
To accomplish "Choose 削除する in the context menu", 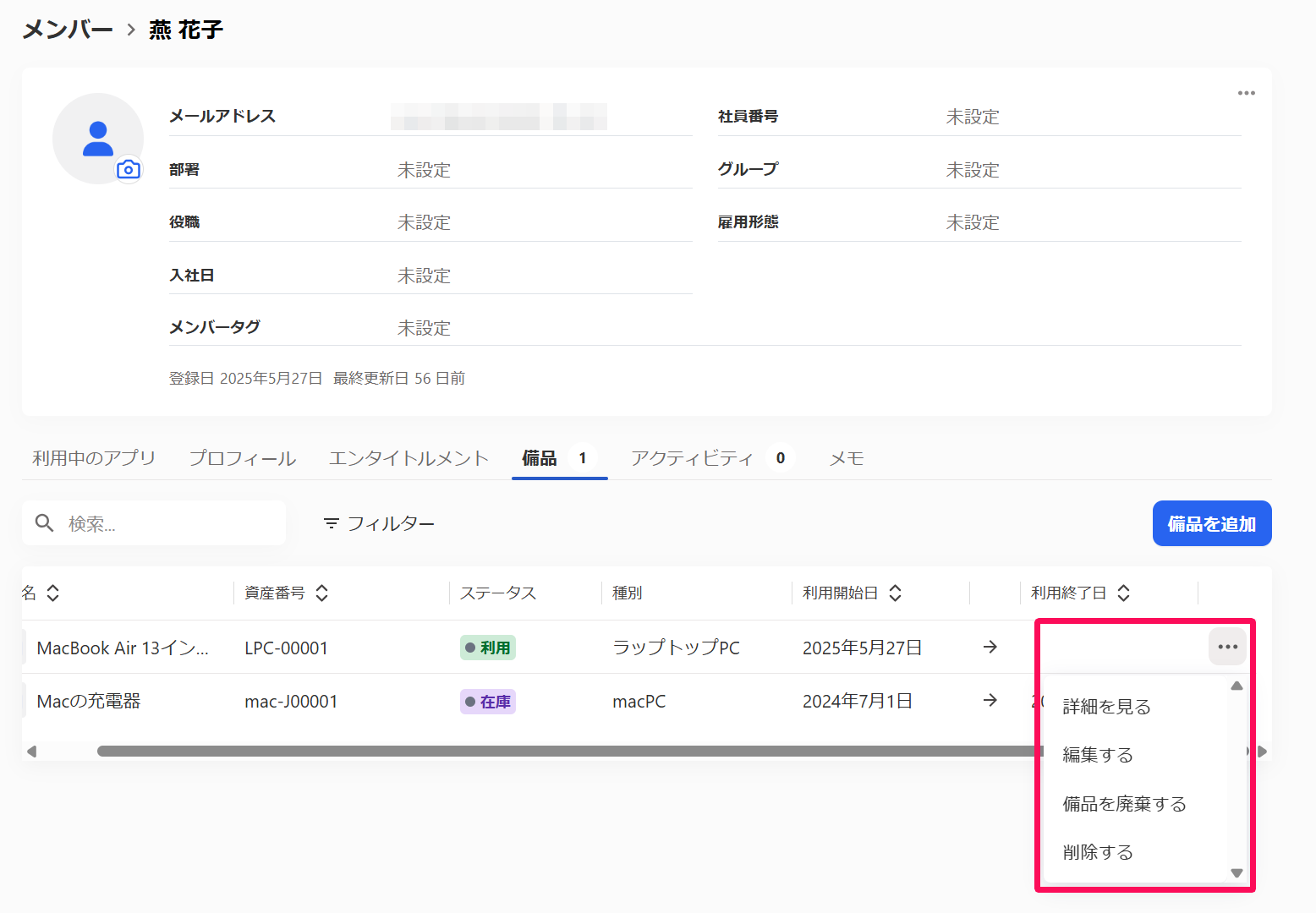I will (x=1097, y=852).
